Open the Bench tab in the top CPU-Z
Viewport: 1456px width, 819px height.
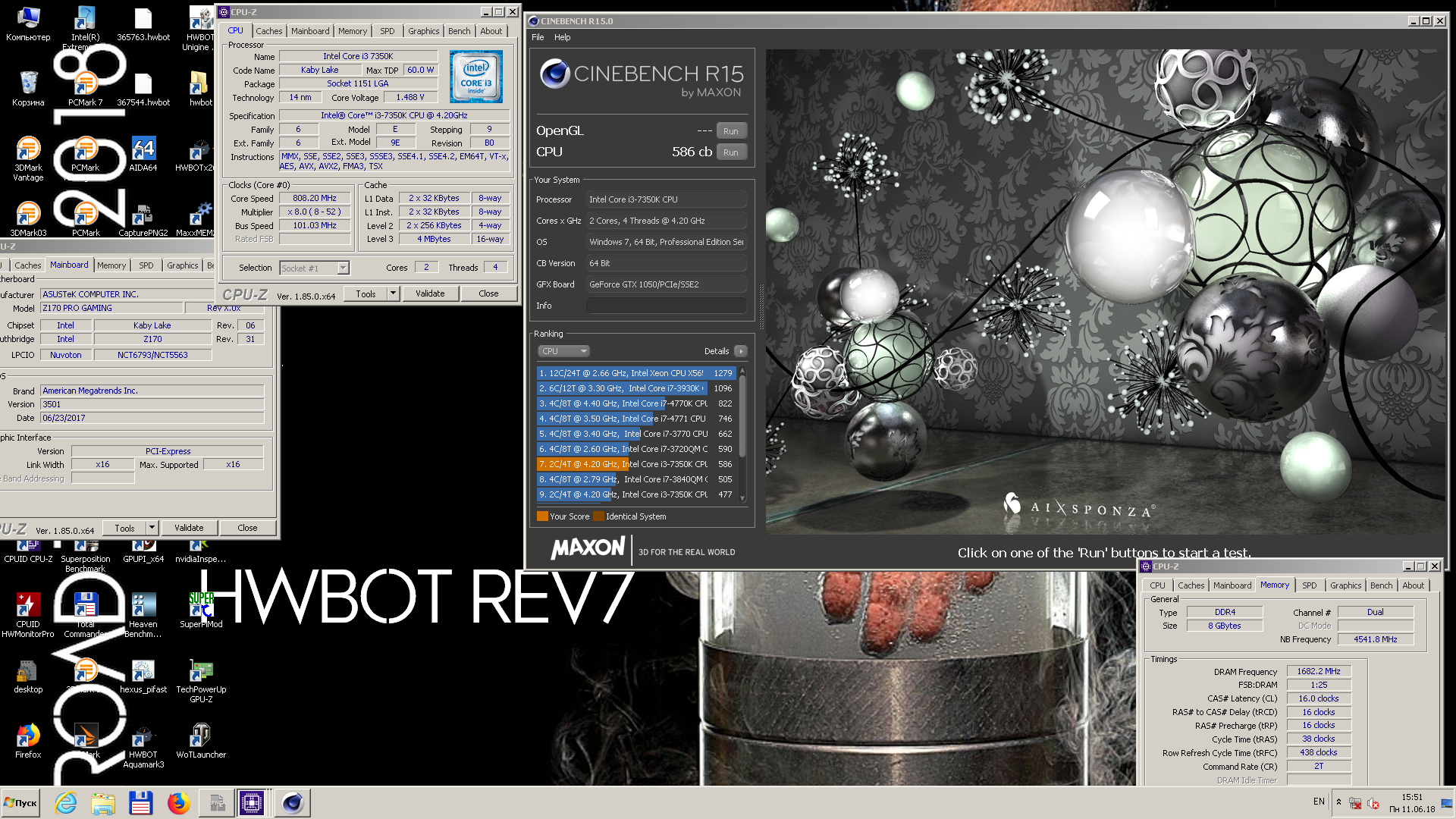(x=459, y=31)
